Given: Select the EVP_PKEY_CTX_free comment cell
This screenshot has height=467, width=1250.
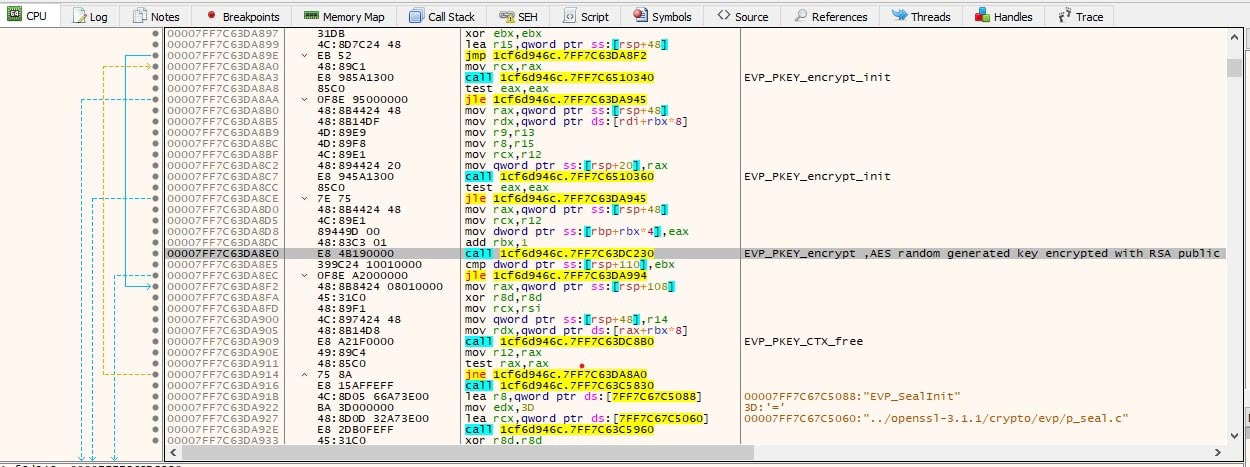Looking at the screenshot, I should (804, 341).
